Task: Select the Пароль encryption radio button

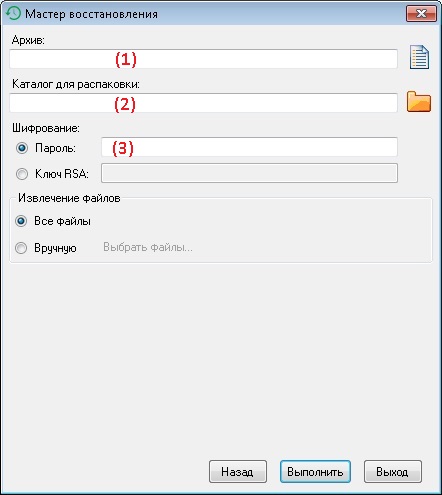Action: click(22, 148)
